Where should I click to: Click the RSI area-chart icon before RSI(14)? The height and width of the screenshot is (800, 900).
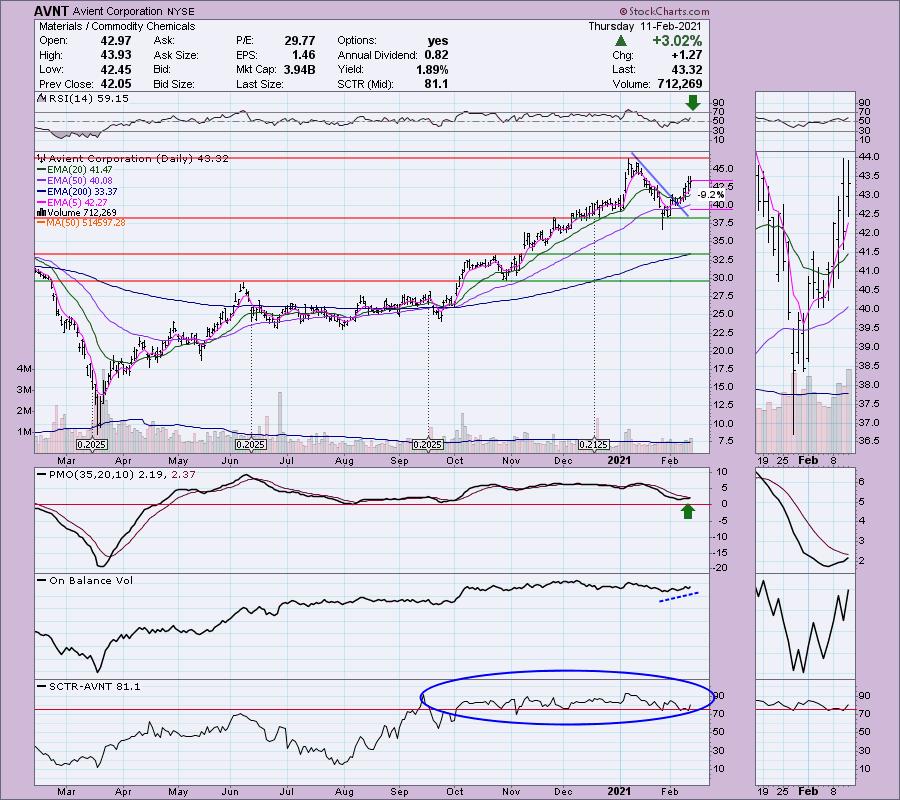click(x=42, y=99)
